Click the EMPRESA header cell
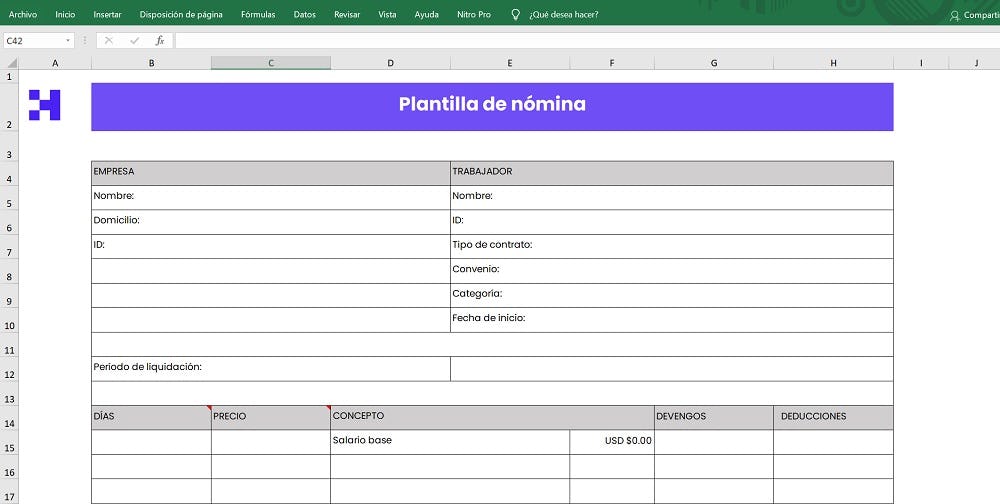Viewport: 1000px width, 504px height. (271, 173)
